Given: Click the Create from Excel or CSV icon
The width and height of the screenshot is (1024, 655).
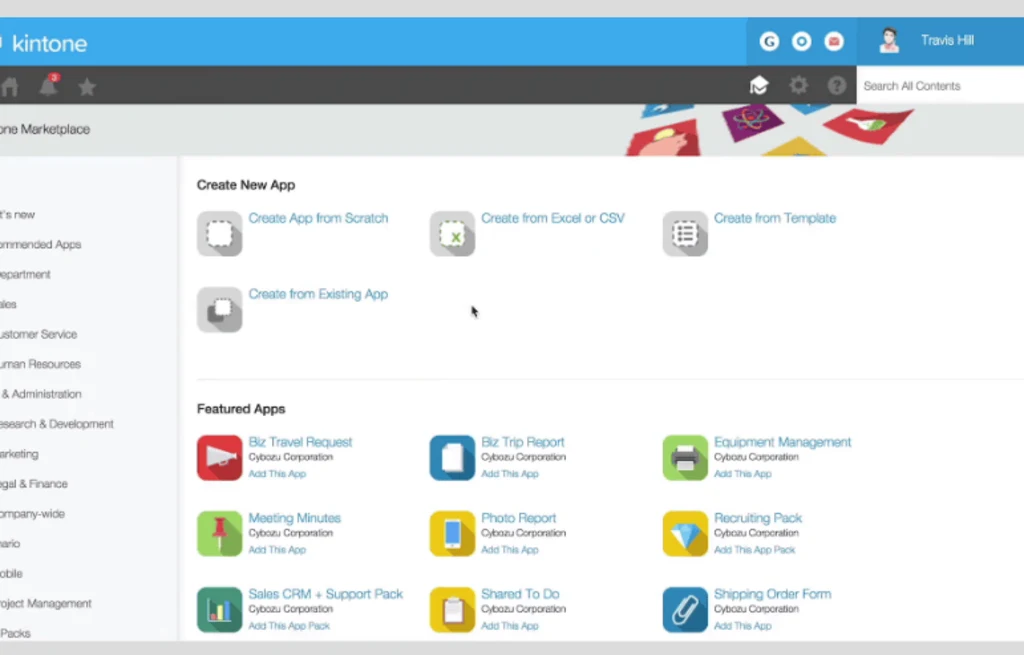Looking at the screenshot, I should click(x=452, y=234).
